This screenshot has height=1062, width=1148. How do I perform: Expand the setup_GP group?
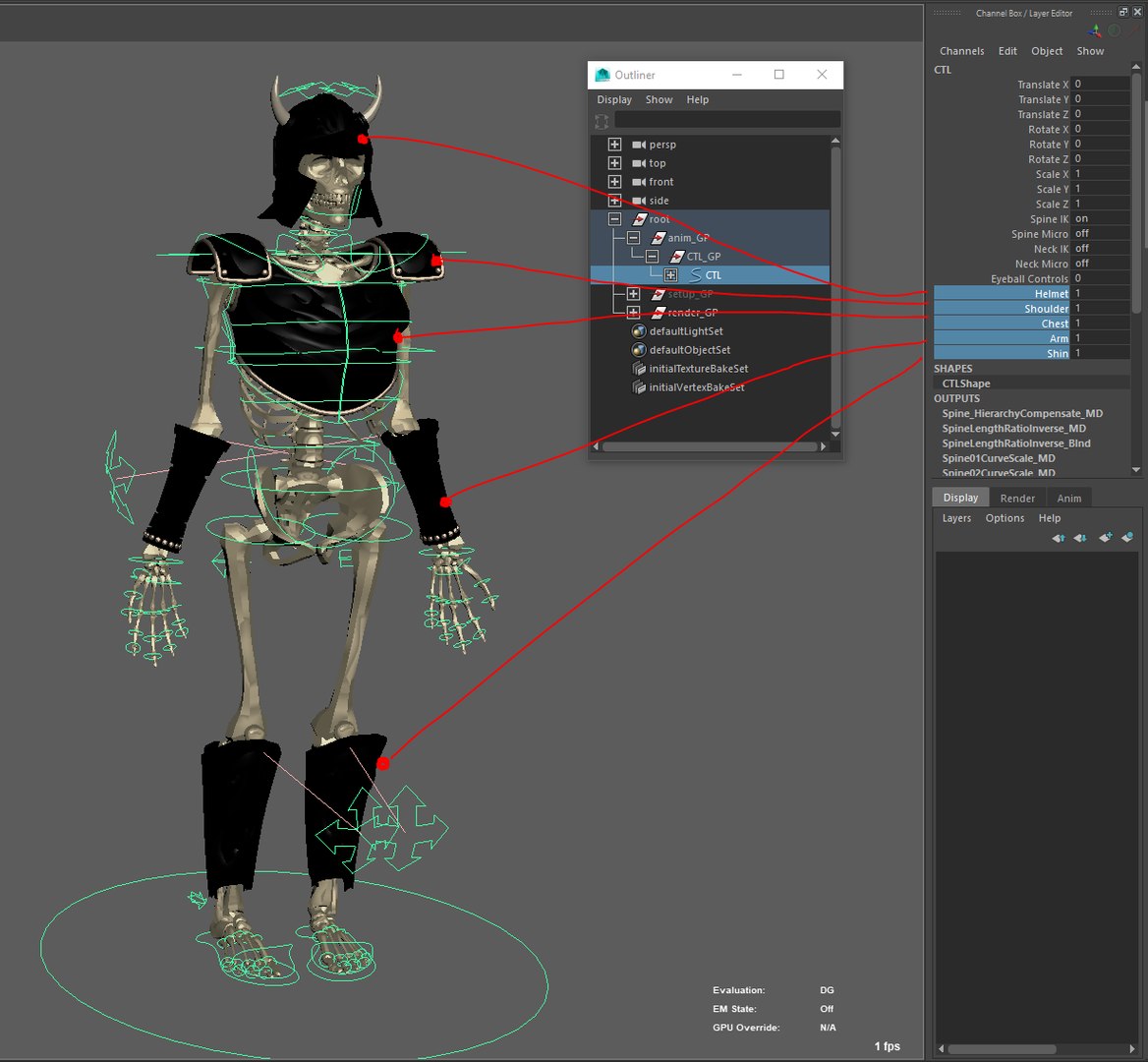633,294
